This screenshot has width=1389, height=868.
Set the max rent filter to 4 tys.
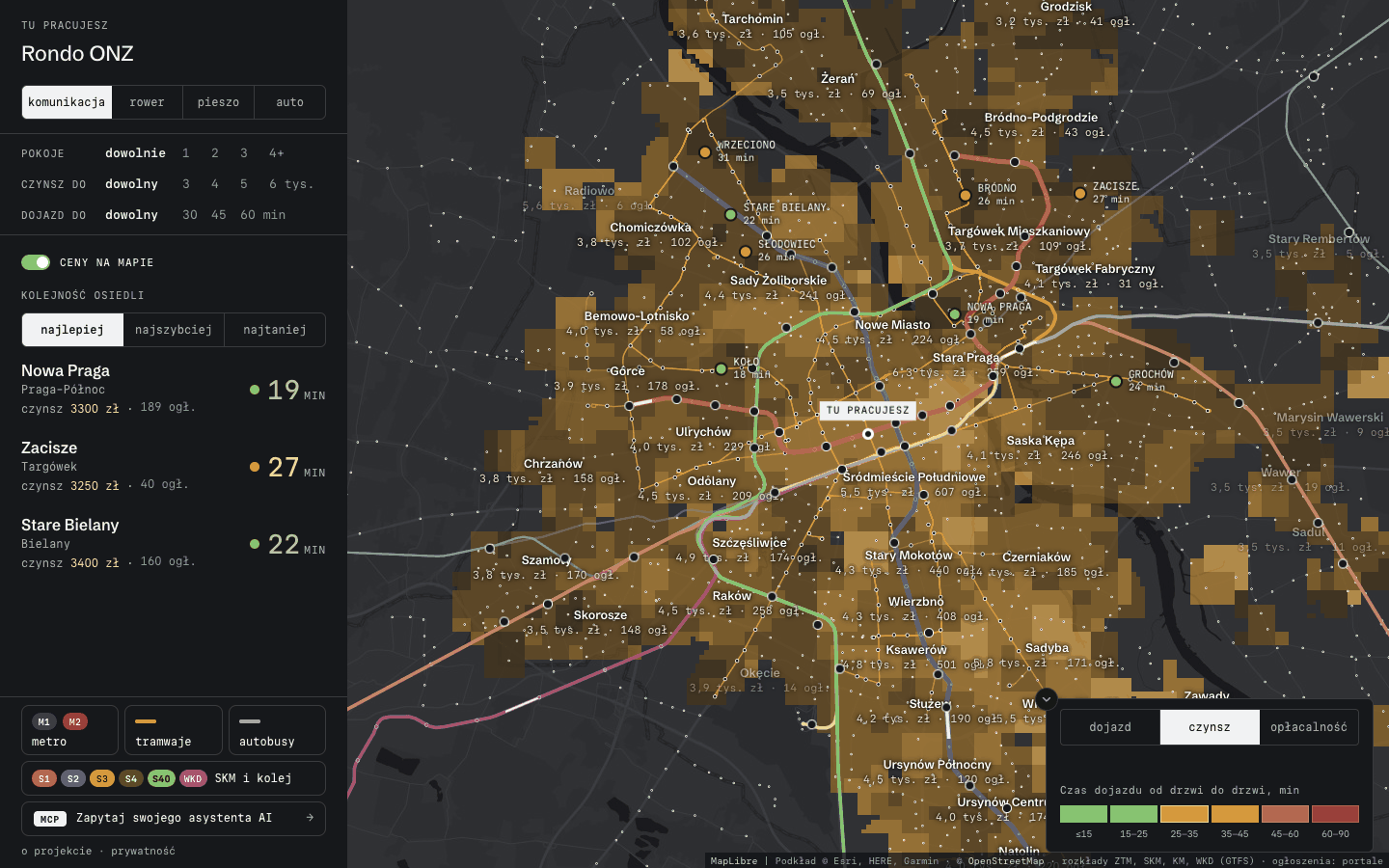point(215,184)
